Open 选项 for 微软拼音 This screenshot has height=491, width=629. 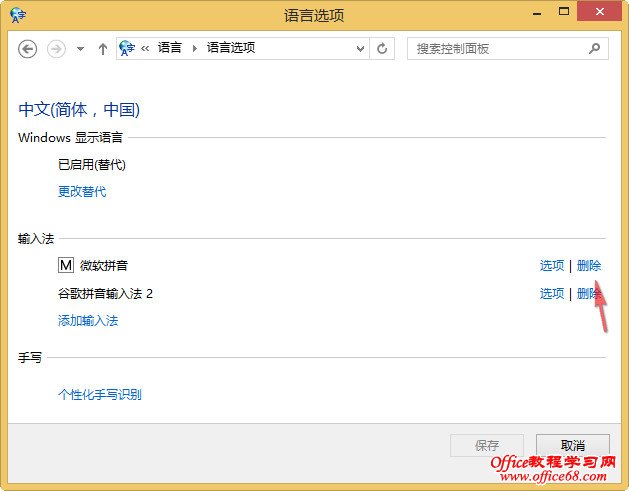[552, 266]
